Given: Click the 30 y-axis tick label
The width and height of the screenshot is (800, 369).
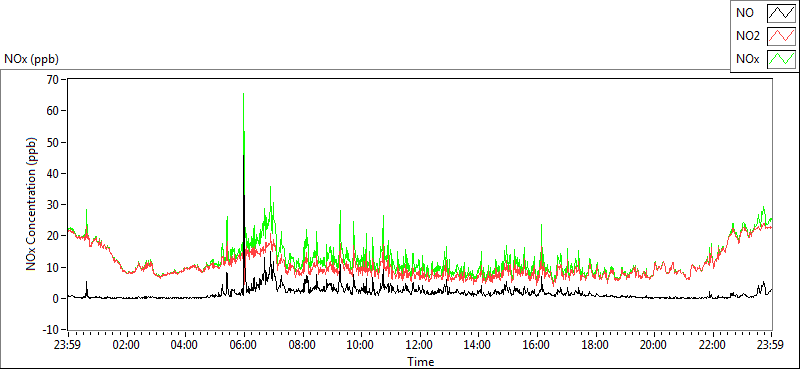Looking at the screenshot, I should tap(52, 204).
